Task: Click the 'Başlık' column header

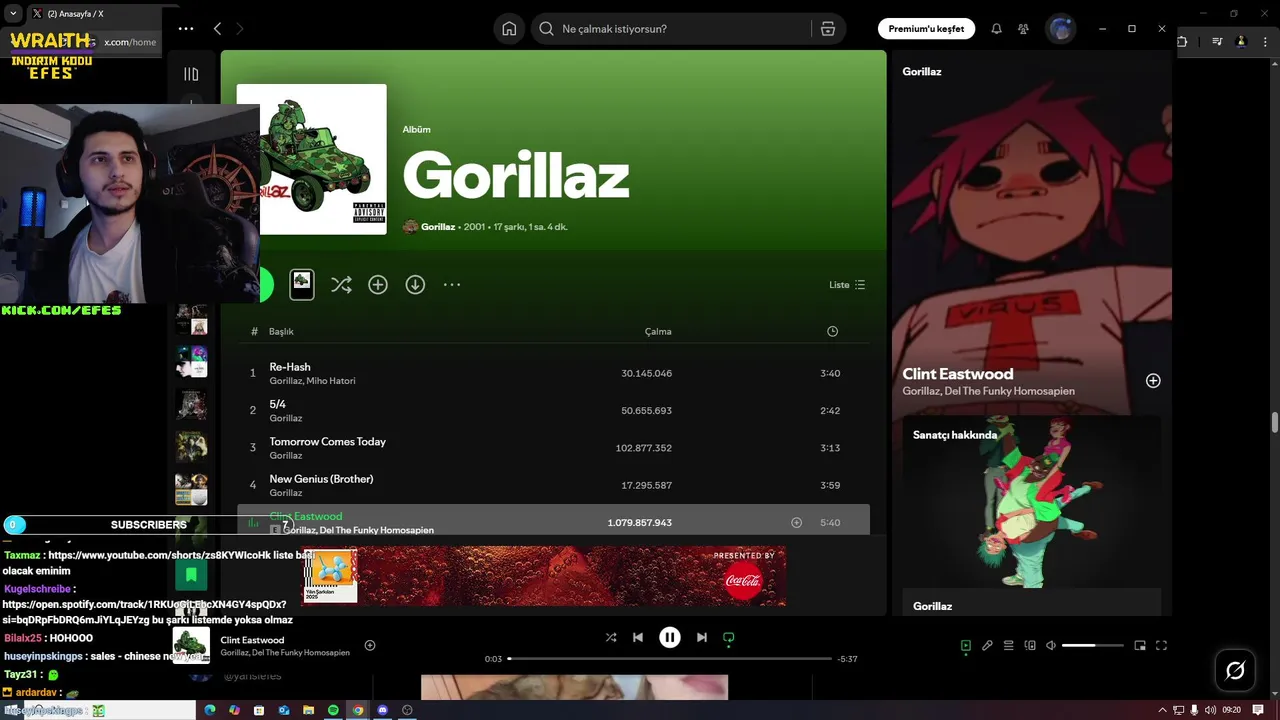Action: coord(281,331)
